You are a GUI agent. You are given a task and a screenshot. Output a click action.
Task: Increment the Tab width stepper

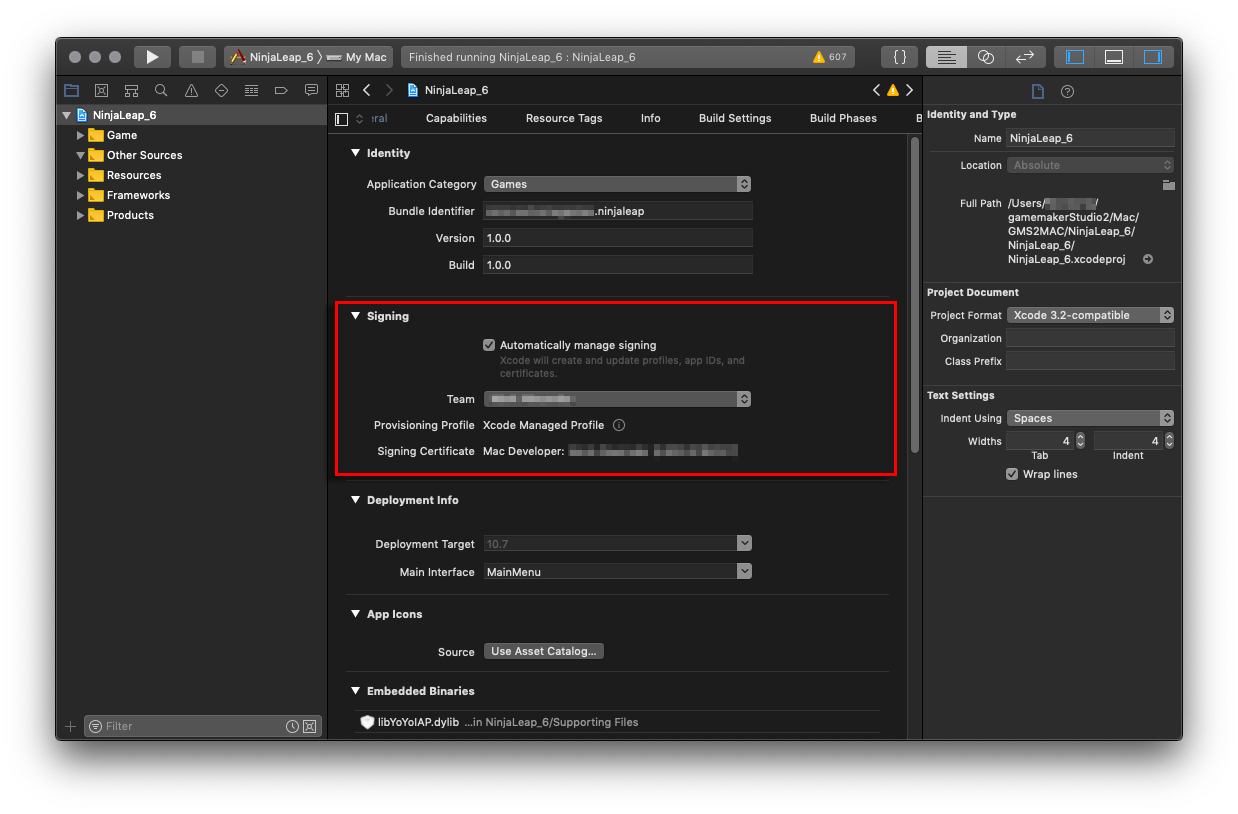[x=1080, y=437]
